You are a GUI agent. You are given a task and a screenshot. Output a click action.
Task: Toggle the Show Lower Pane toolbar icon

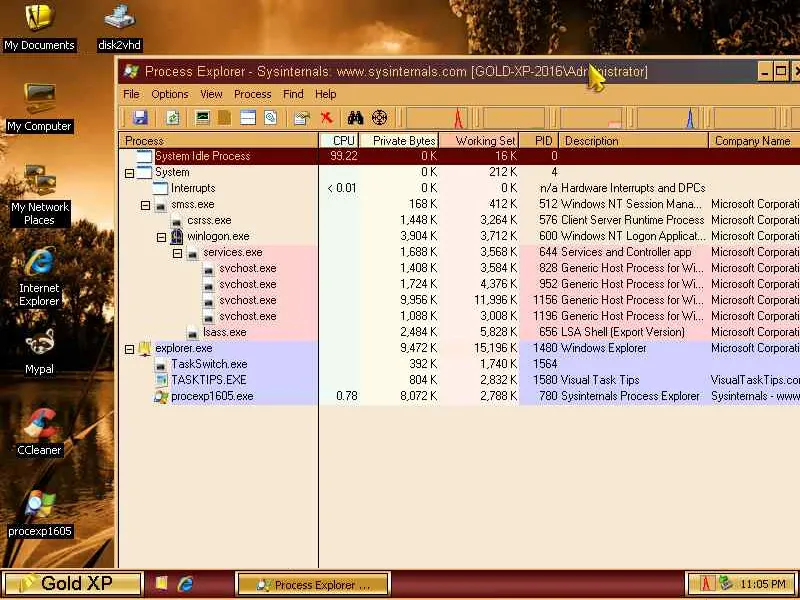pyautogui.click(x=248, y=118)
